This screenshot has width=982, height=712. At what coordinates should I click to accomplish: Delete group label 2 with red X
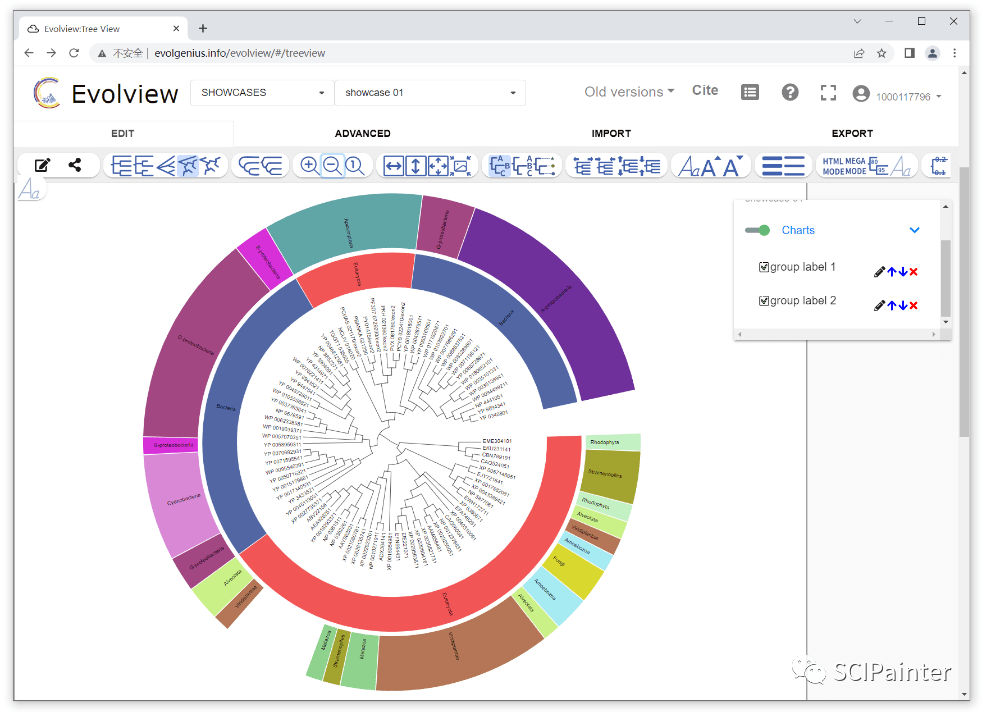click(913, 305)
